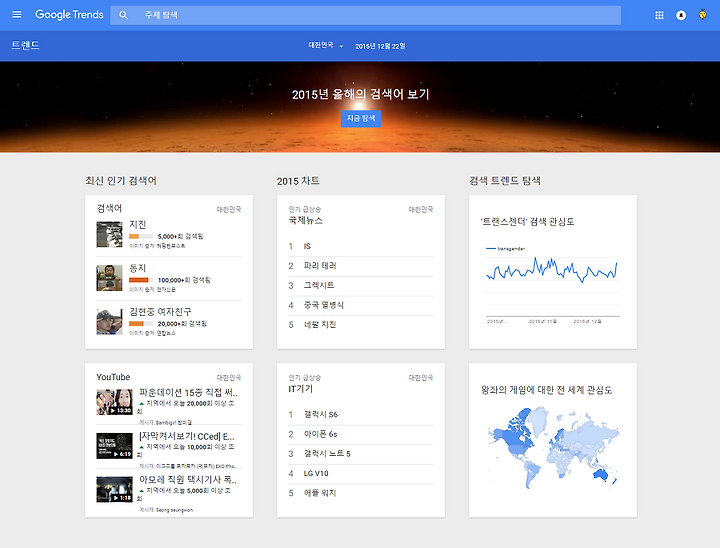Image resolution: width=720 pixels, height=548 pixels.
Task: Open the 트렌드 section title
Action: pyautogui.click(x=25, y=45)
